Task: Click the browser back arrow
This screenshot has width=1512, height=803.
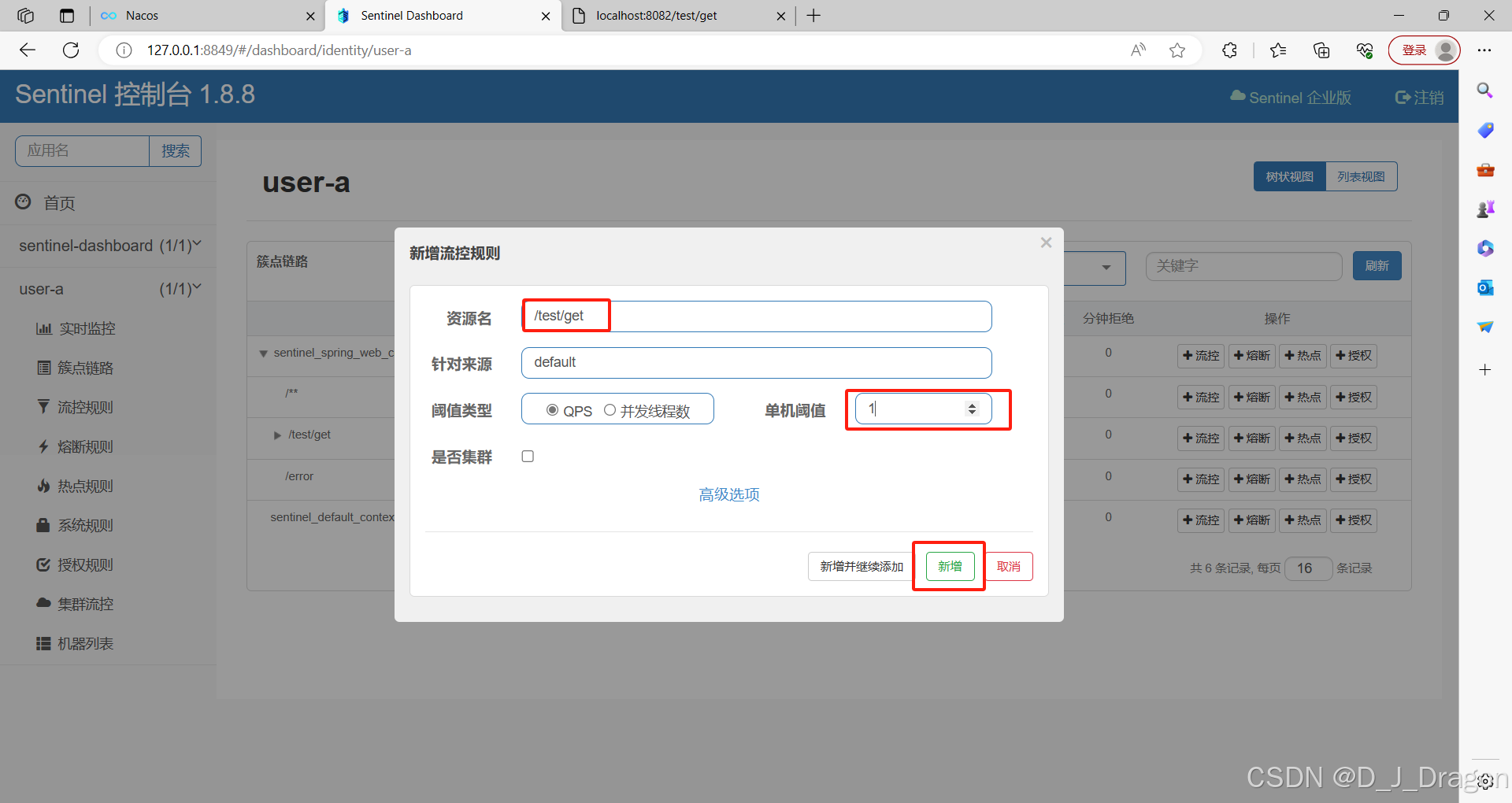Action: tap(28, 50)
